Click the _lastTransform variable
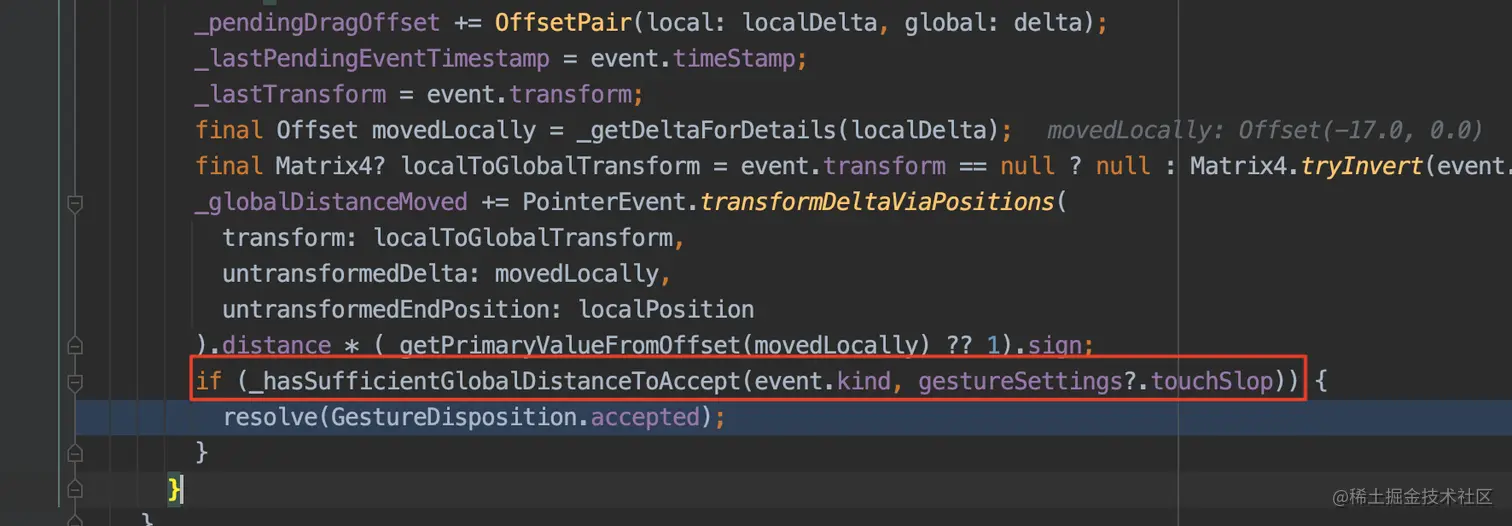 [290, 95]
